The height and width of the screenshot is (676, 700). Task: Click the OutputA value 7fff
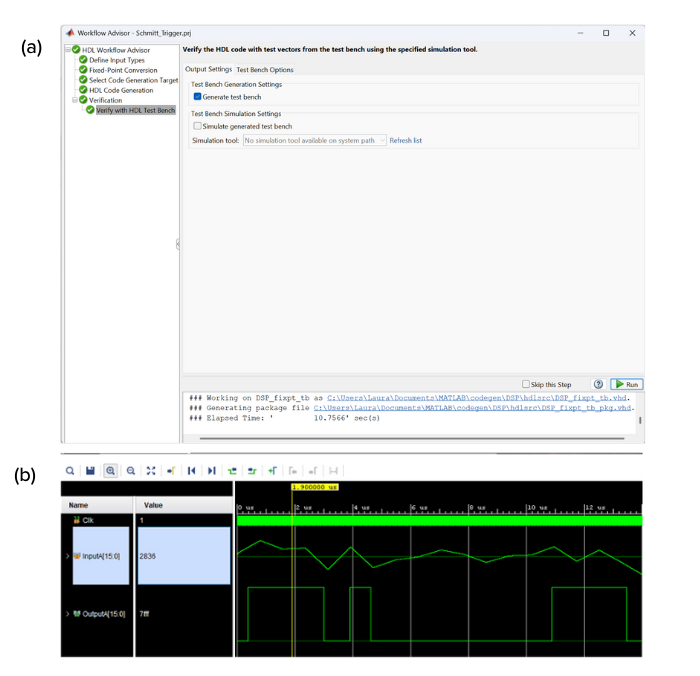click(x=144, y=614)
